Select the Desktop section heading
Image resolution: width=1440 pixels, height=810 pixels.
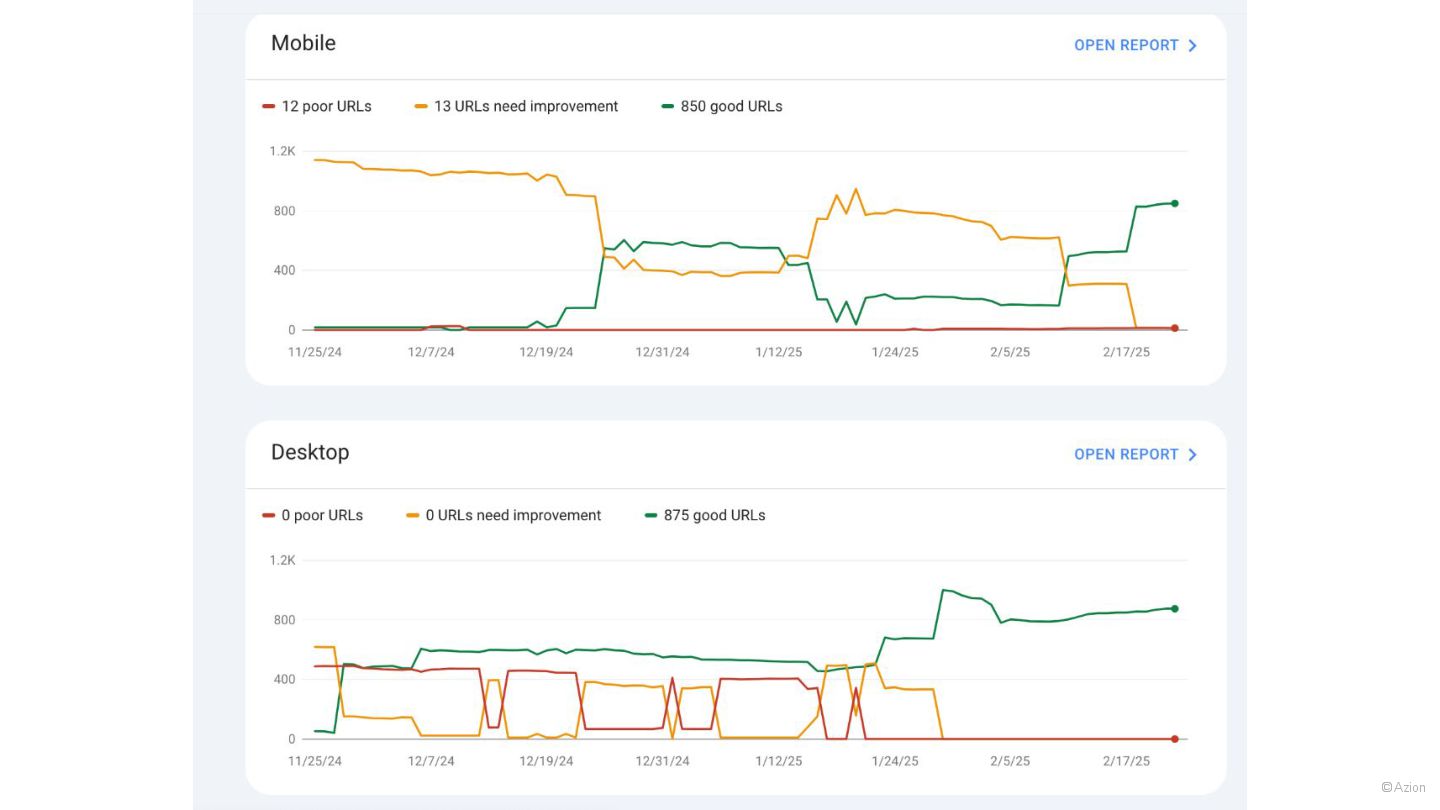coord(310,452)
